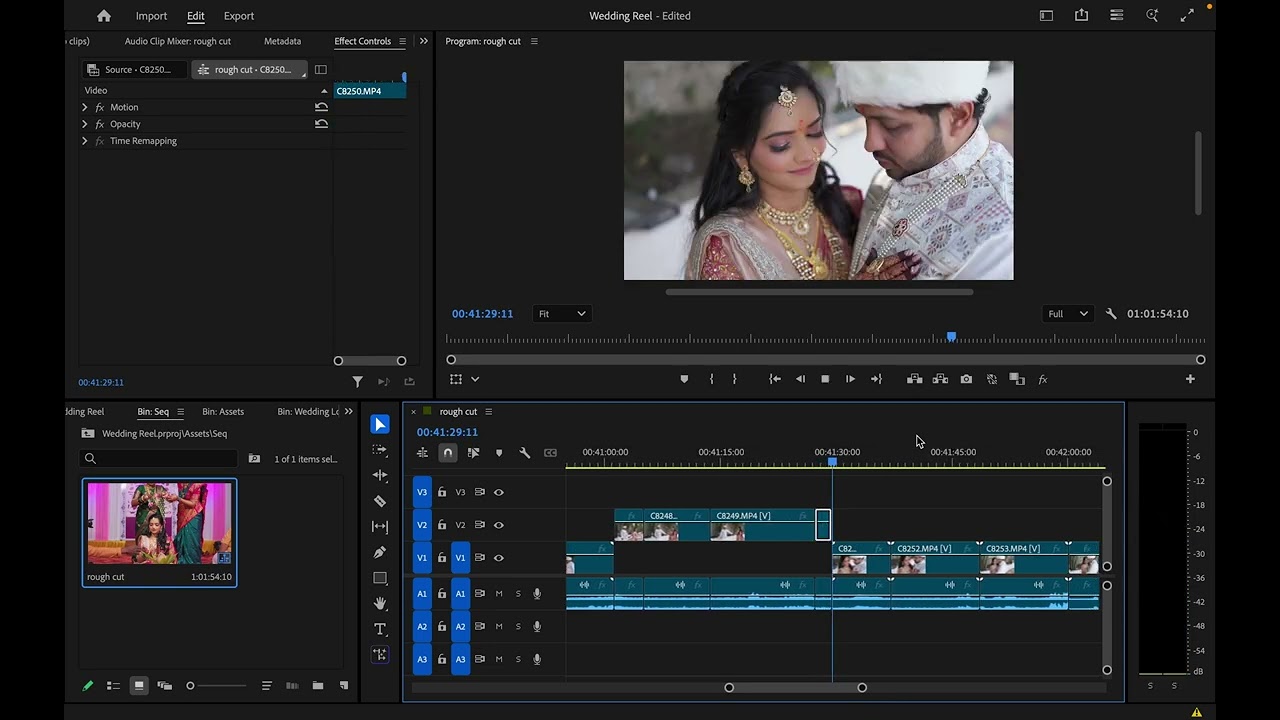Open Program: rough cut panel menu
Screen dimensions: 1280x720
(x=534, y=41)
